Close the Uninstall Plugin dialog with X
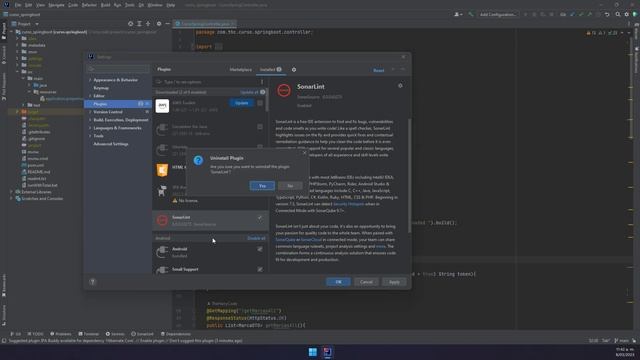Screen dimensions: 640x360 (x=304, y=153)
